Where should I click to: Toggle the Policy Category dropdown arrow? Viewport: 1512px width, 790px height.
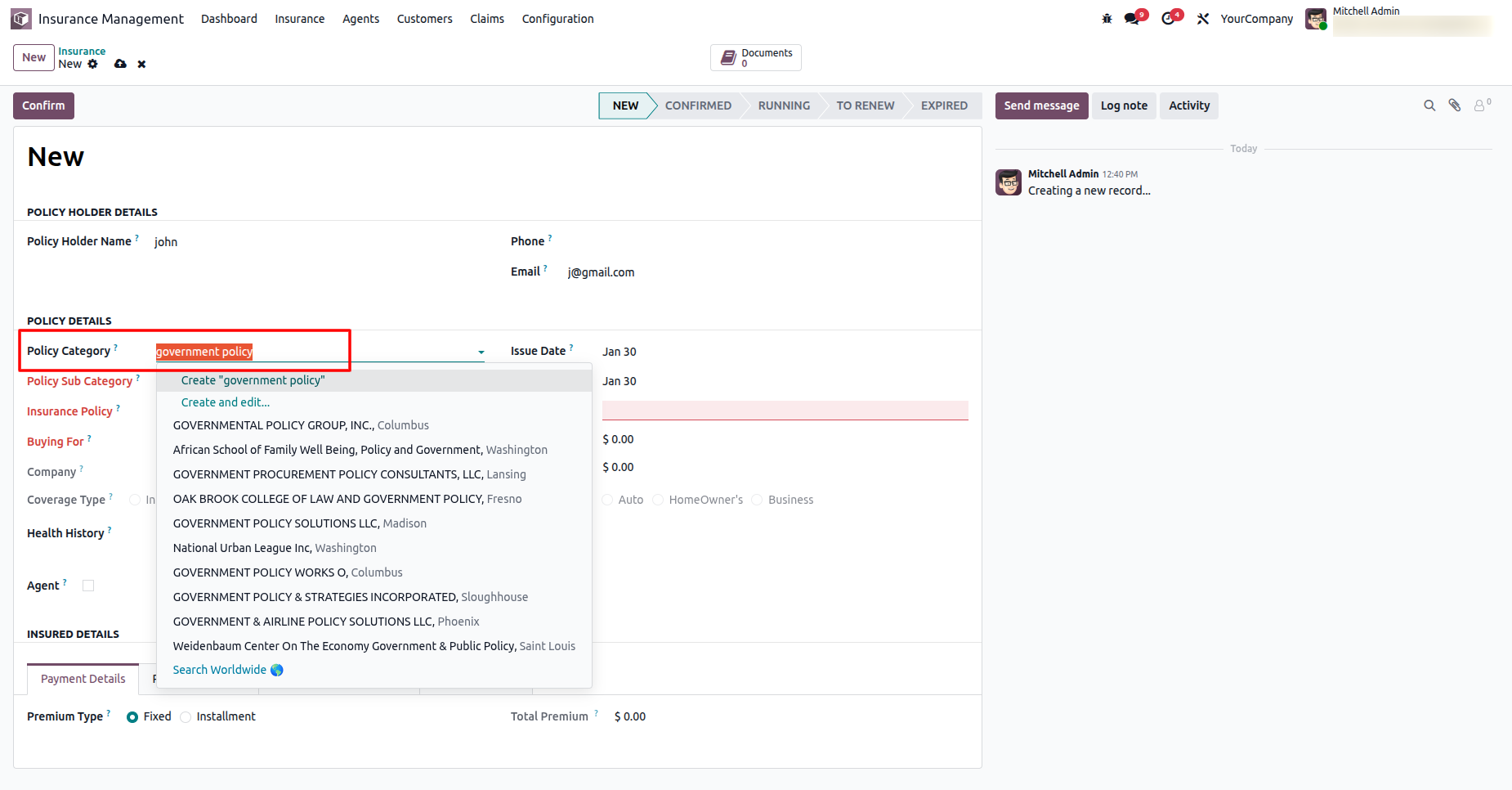(x=481, y=352)
